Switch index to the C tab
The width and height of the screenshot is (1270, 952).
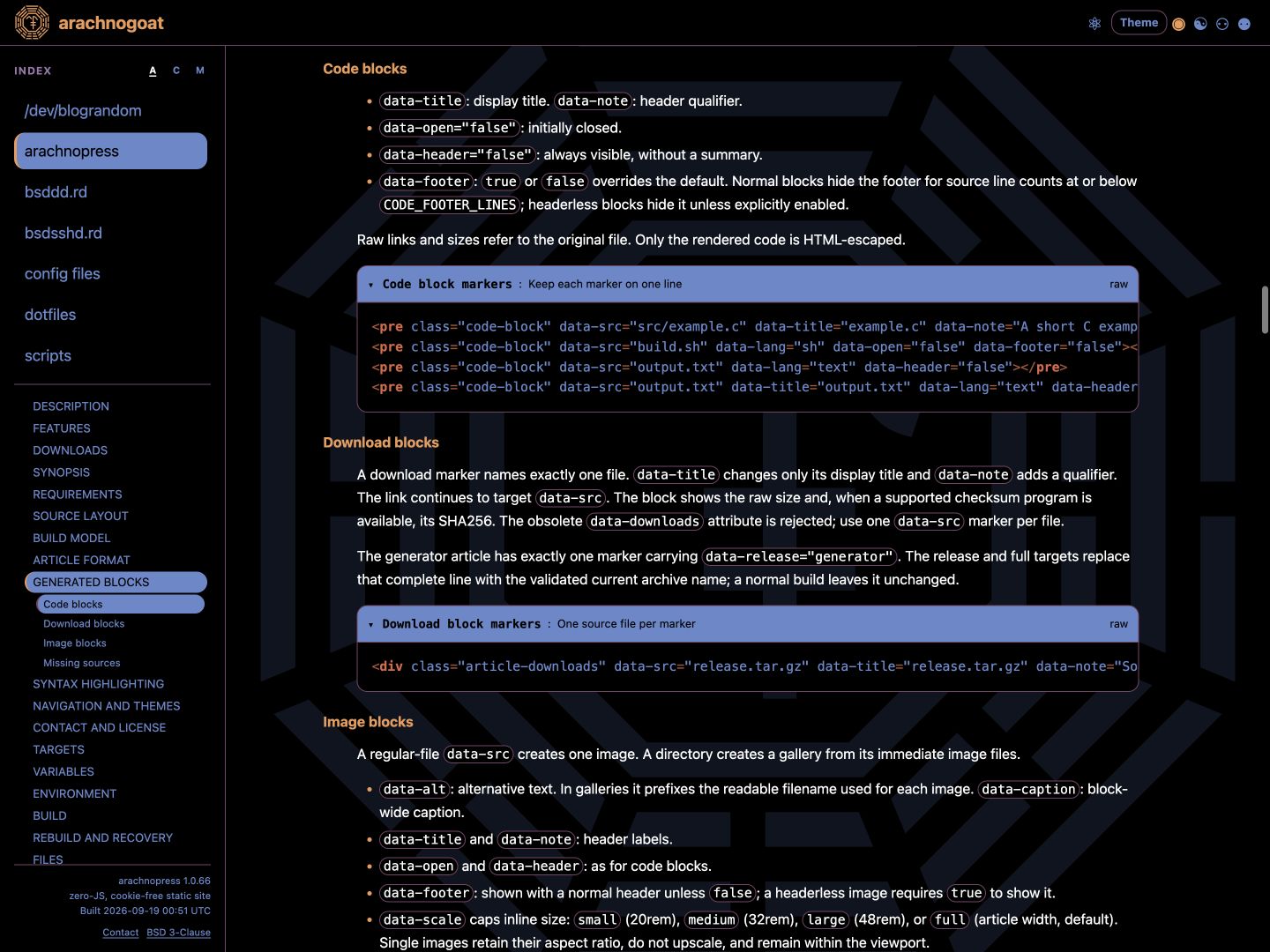tap(176, 71)
